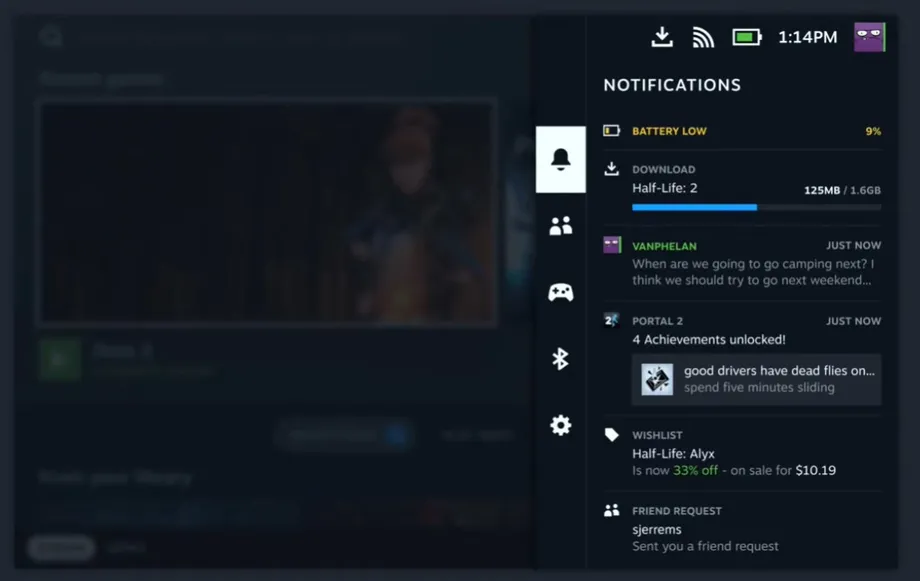Click the Wi-Fi signal status icon

(x=703, y=37)
